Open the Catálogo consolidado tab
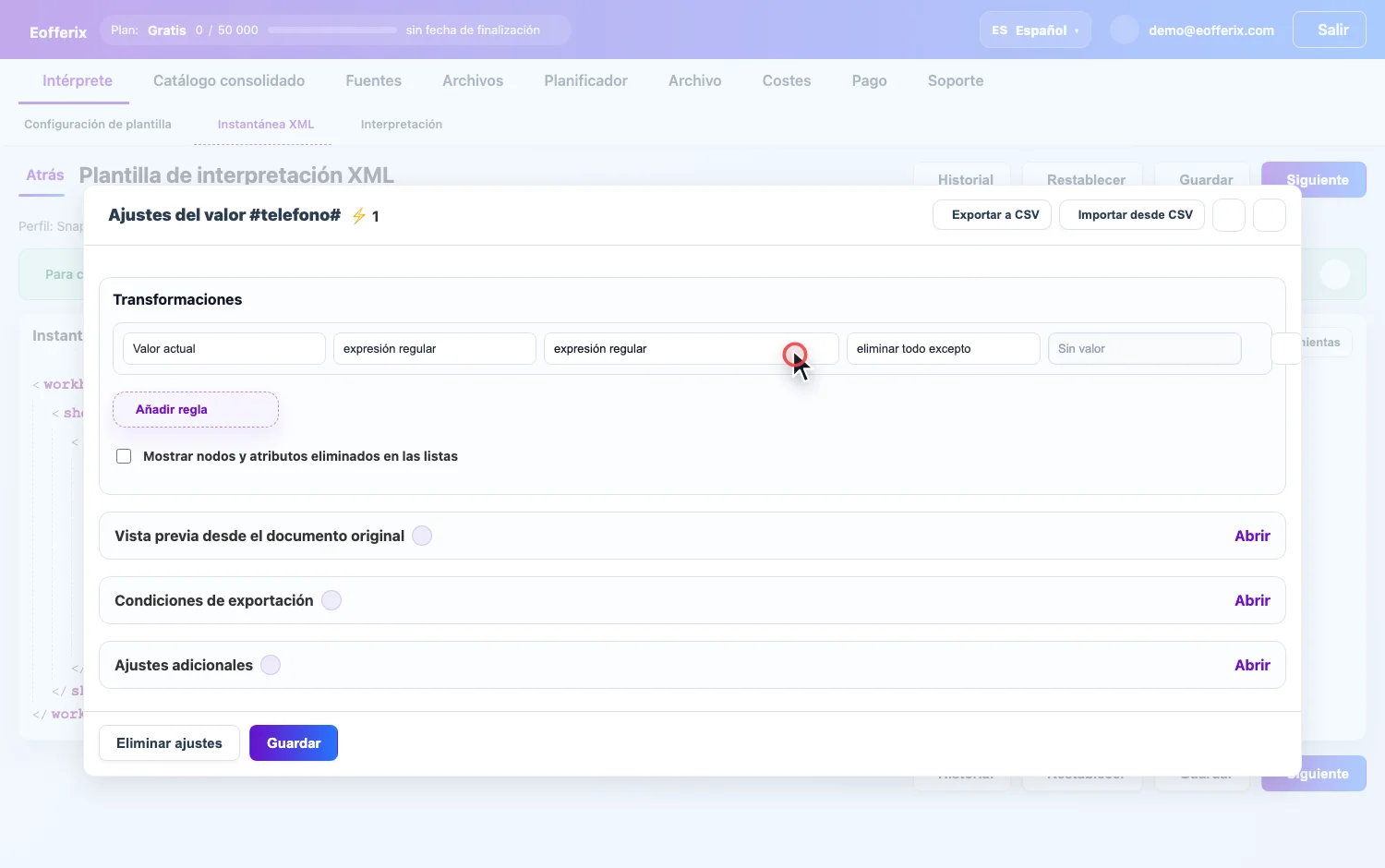Viewport: 1385px width, 868px height. point(229,81)
